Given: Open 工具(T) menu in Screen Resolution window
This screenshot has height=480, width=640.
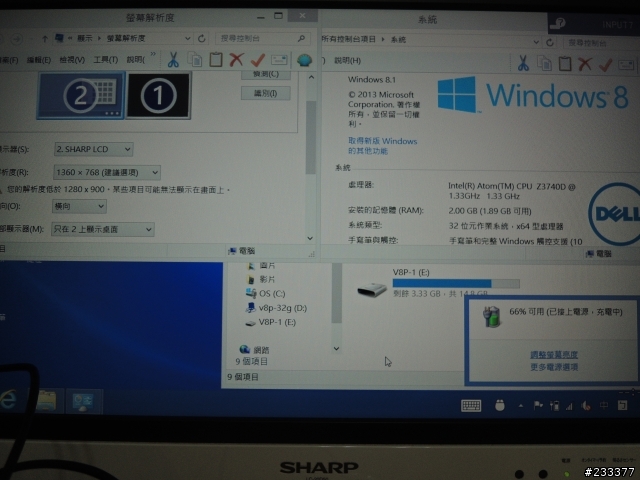Looking at the screenshot, I should 106,60.
